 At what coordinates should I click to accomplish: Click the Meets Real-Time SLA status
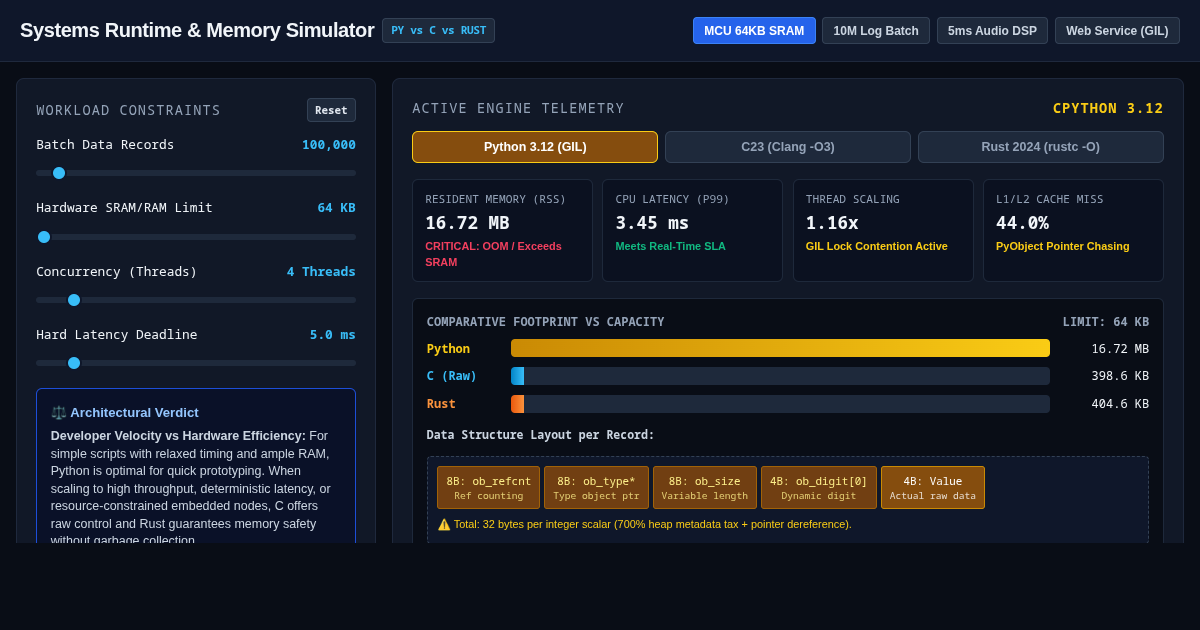[670, 246]
